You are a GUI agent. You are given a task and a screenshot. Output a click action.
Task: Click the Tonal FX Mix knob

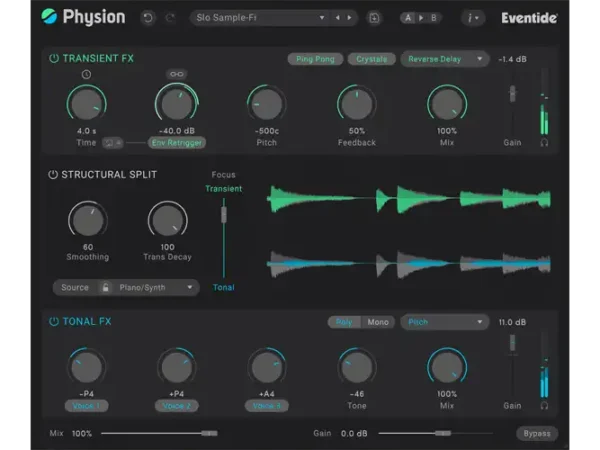(x=447, y=367)
